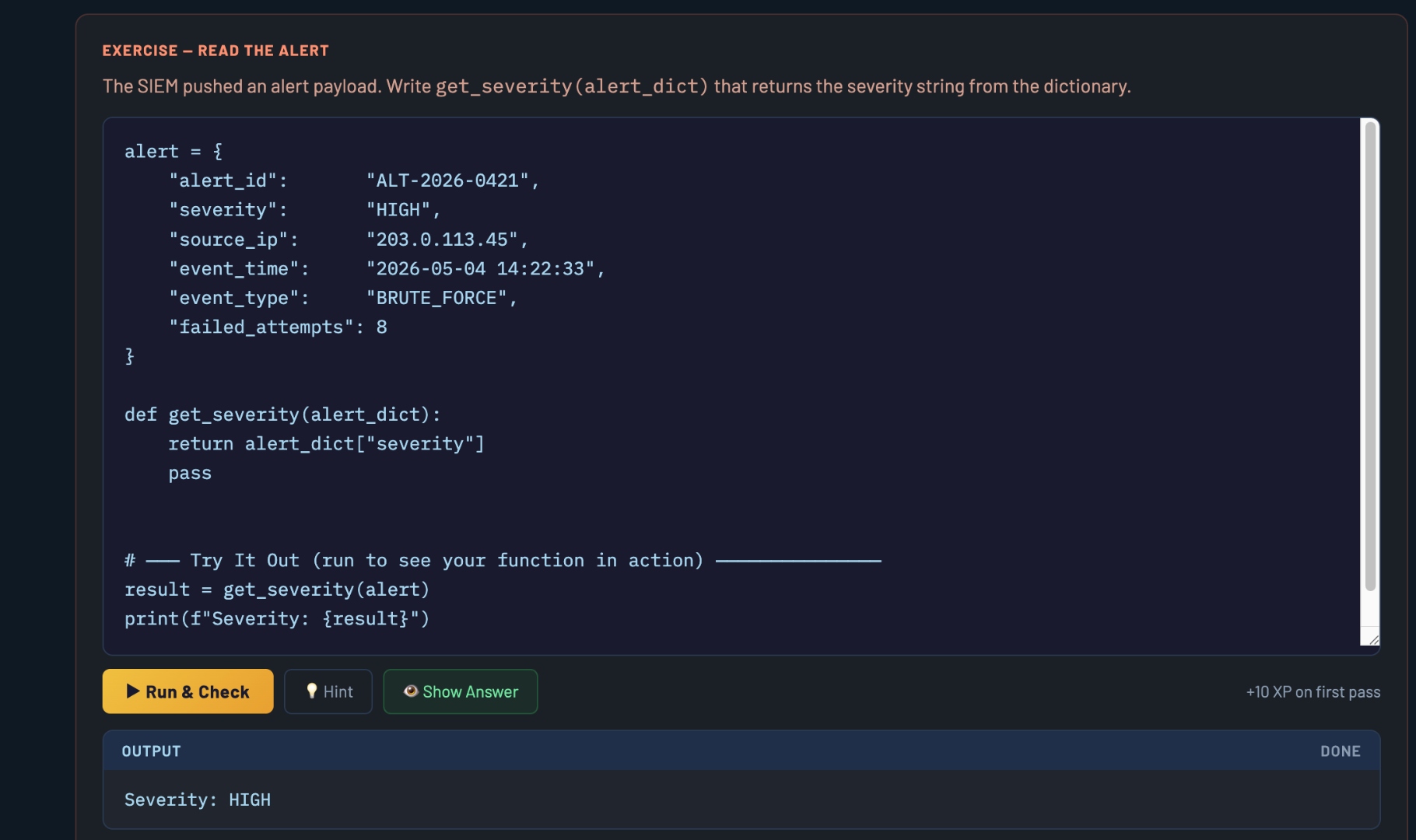Click the "failed_attempts": 8 line
The height and width of the screenshot is (840, 1416).
[278, 327]
